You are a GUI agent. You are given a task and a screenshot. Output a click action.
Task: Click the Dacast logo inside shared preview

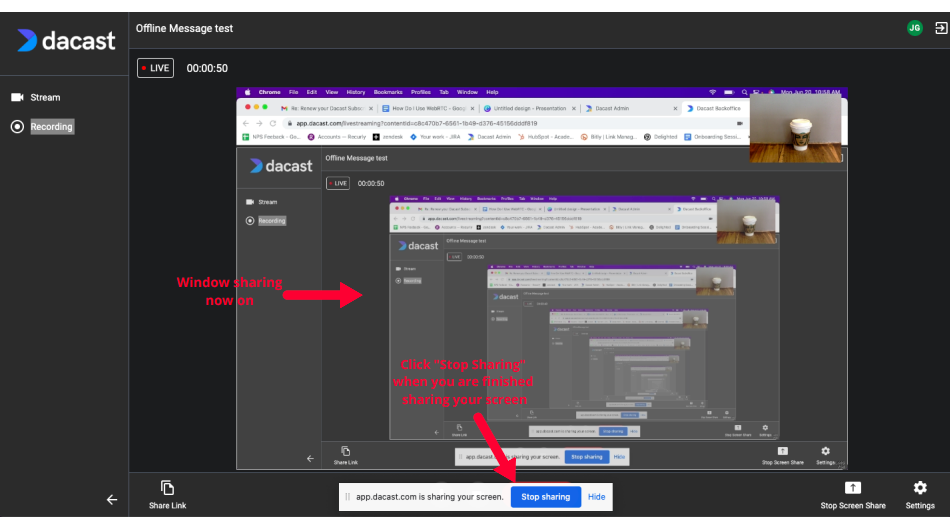coord(281,165)
